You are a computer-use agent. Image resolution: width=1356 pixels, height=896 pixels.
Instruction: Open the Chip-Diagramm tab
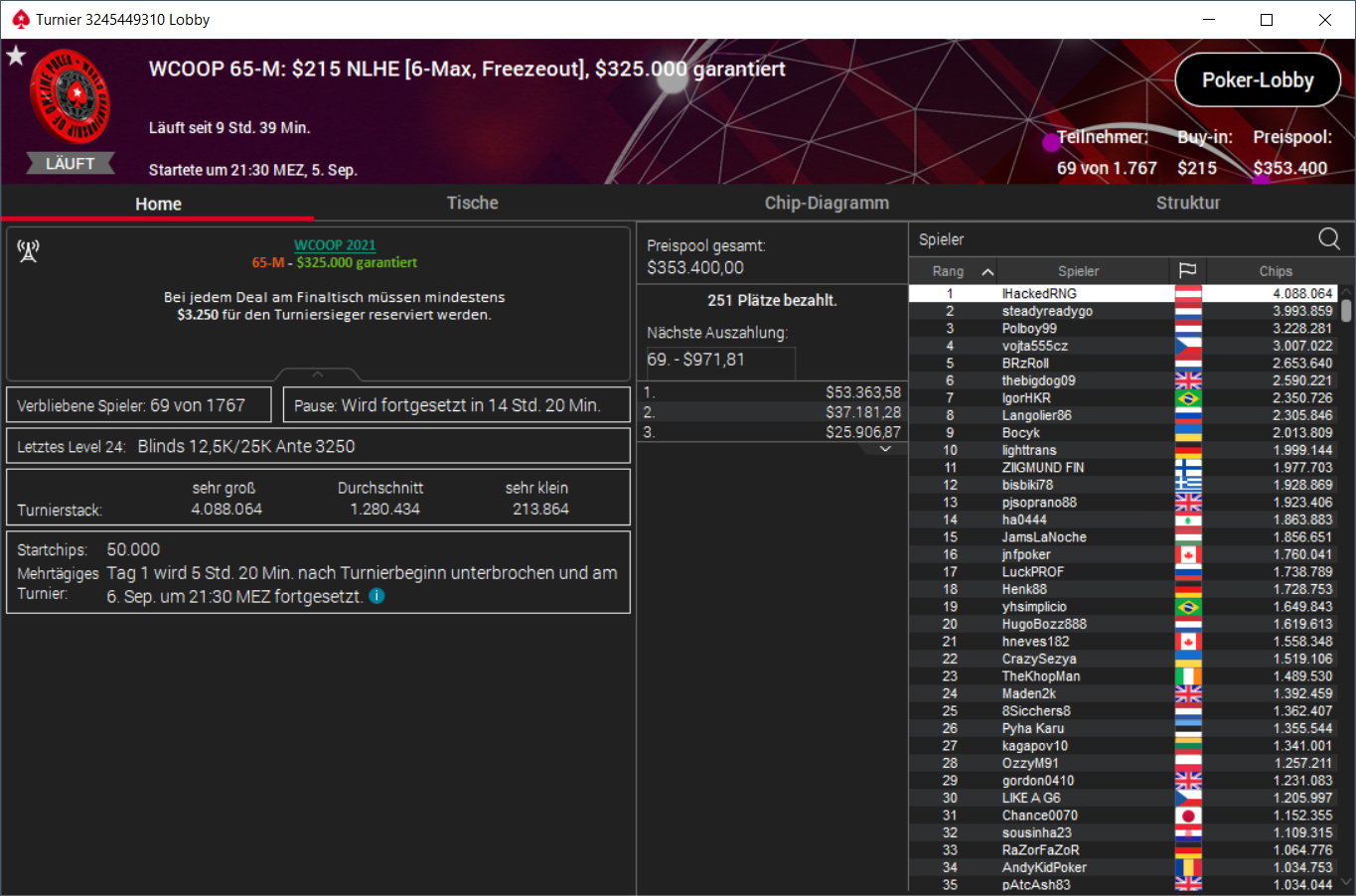point(827,203)
